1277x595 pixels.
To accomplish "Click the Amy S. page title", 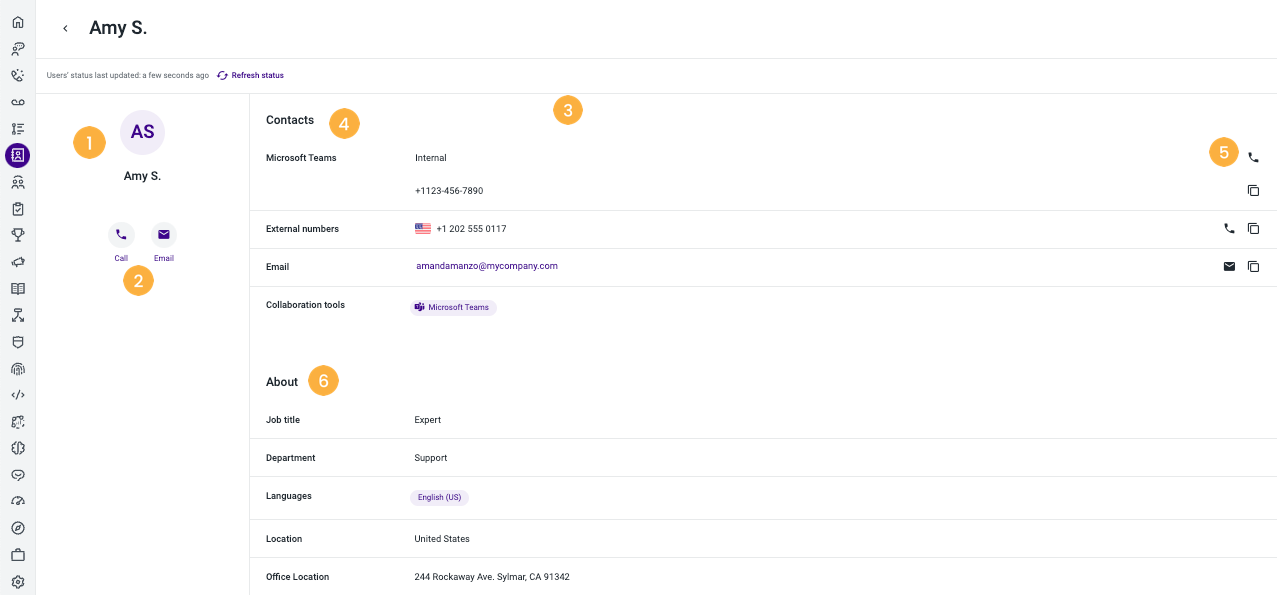I will (x=118, y=28).
